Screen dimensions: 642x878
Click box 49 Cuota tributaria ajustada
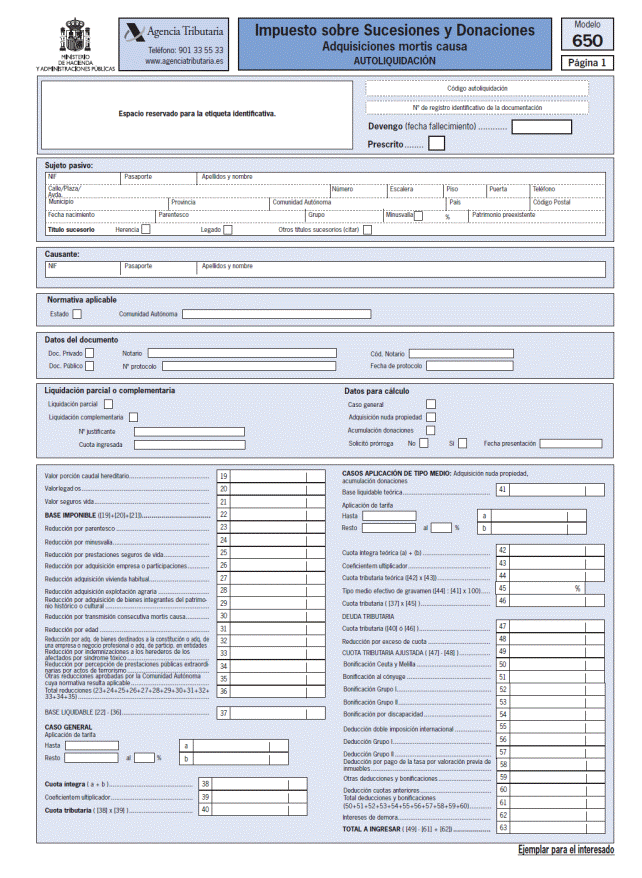coord(550,652)
